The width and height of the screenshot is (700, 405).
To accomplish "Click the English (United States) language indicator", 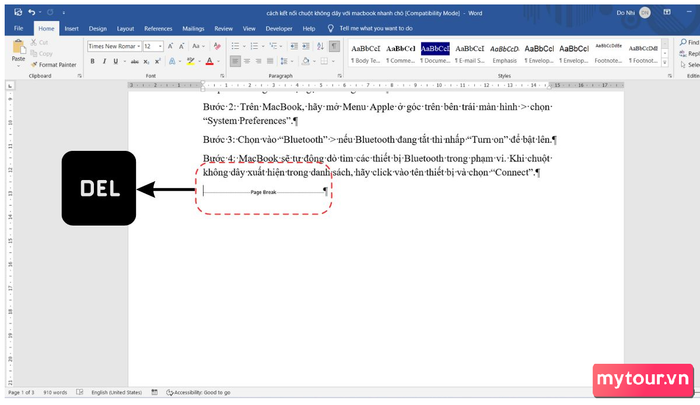I will point(117,392).
